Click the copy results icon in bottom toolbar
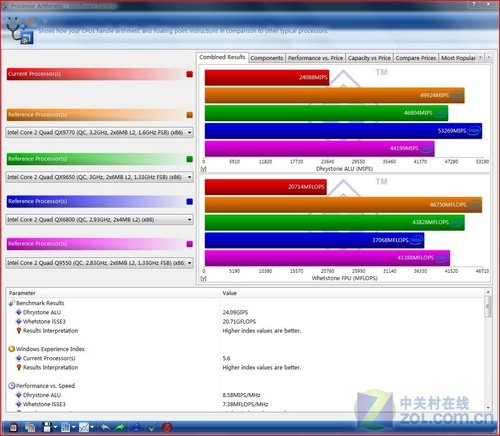Screen dimensions: 500x436 30,427
